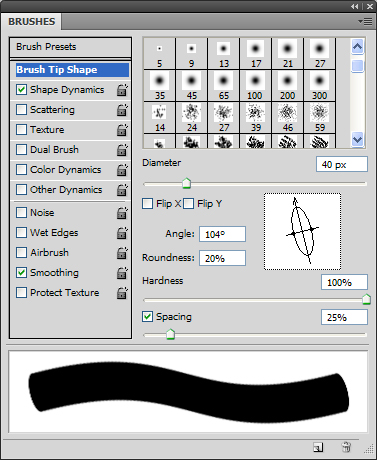Lock the Shape Dynamics settings
The image size is (377, 460).
coord(122,90)
